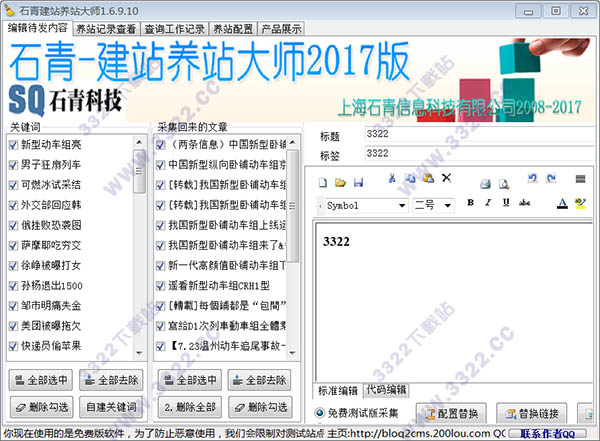Screen dimensions: 600x441
Task: Uncheck the keyword 新型动车组亮
Action: click(13, 145)
